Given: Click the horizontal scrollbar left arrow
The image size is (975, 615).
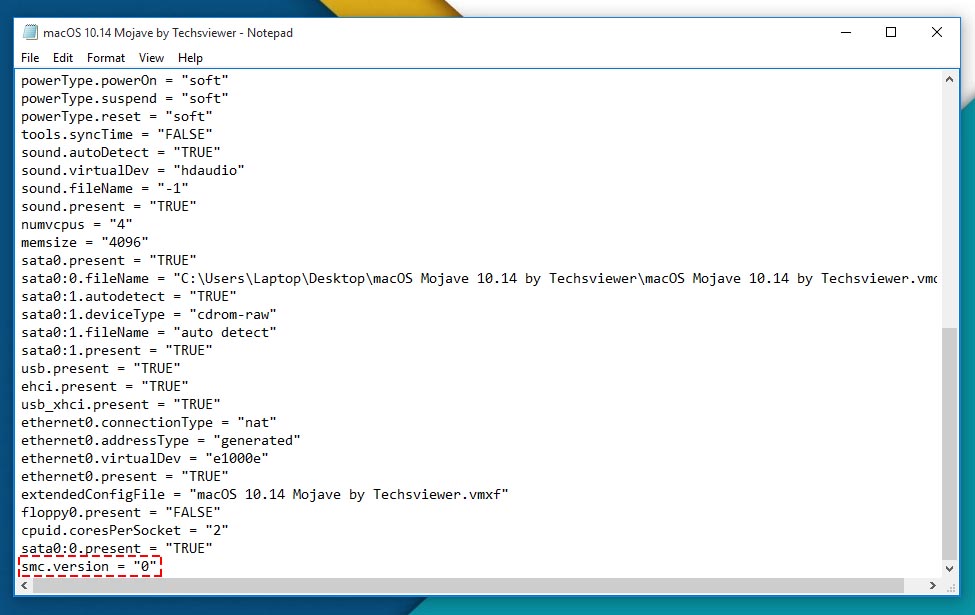Looking at the screenshot, I should [27, 586].
